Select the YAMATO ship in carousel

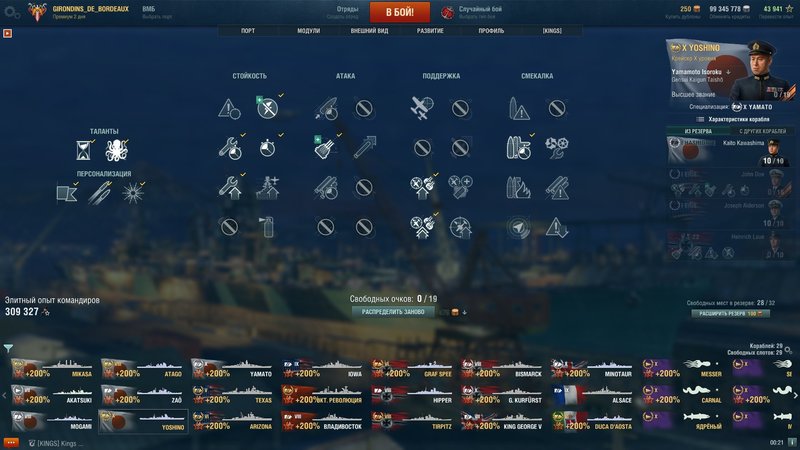click(x=232, y=368)
